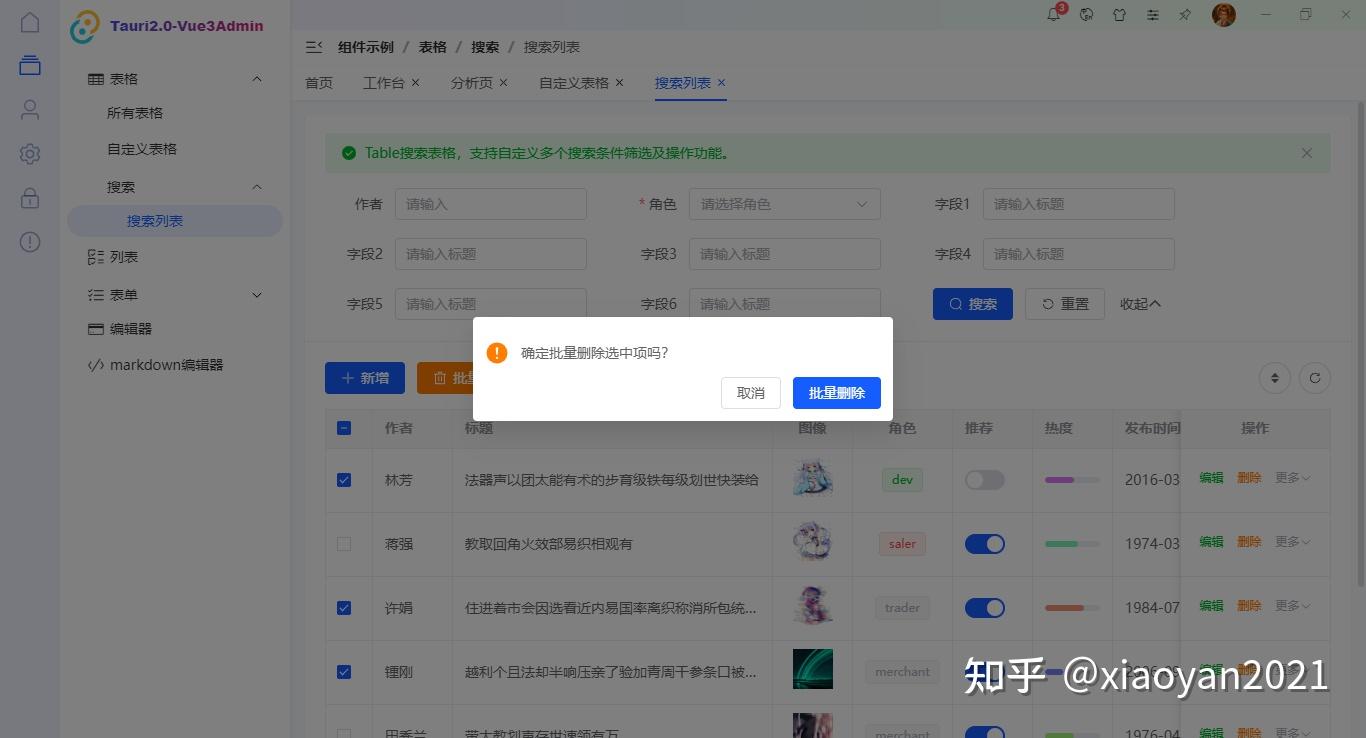Viewport: 1366px width, 738px height.
Task: Open the layout settings sliders icon in titlebar
Action: [1153, 14]
